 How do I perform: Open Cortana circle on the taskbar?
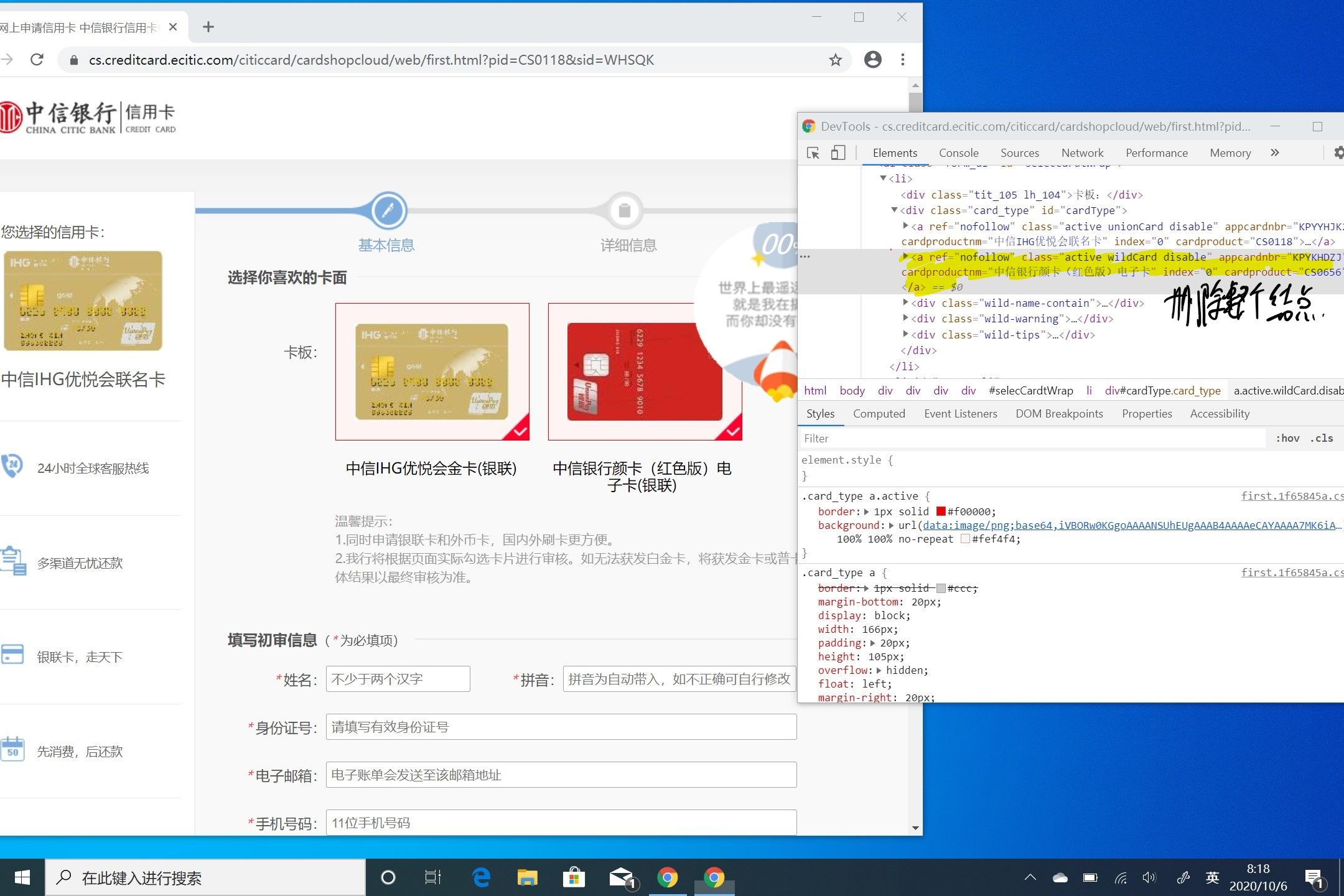pos(388,877)
